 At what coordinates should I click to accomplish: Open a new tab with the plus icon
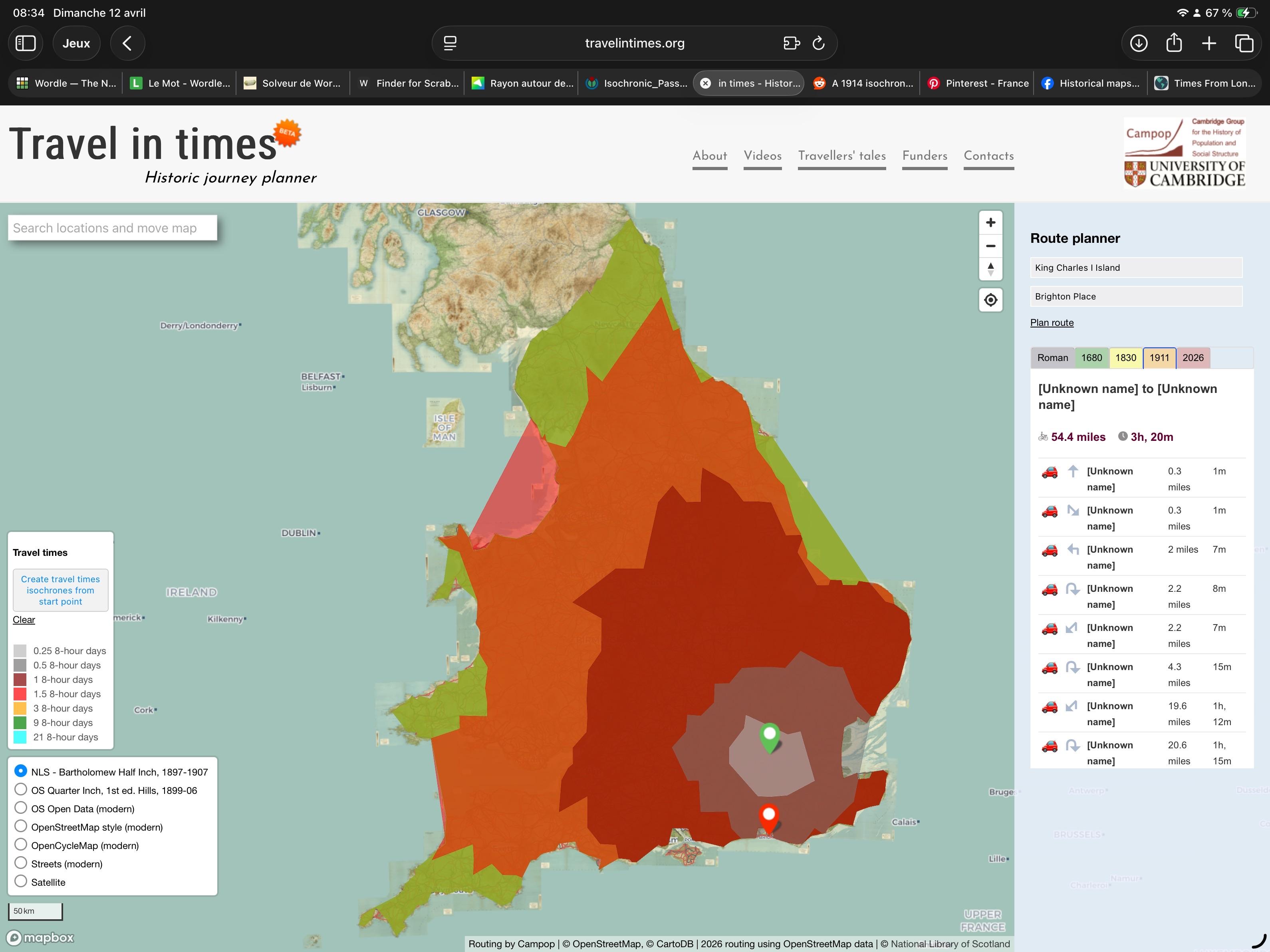click(1210, 42)
